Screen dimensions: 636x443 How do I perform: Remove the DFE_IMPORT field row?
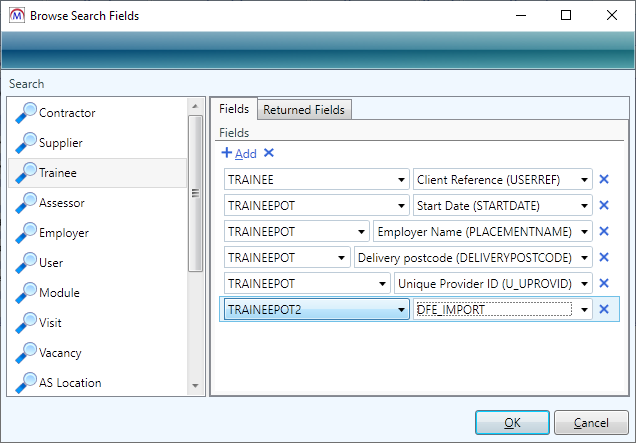point(603,309)
